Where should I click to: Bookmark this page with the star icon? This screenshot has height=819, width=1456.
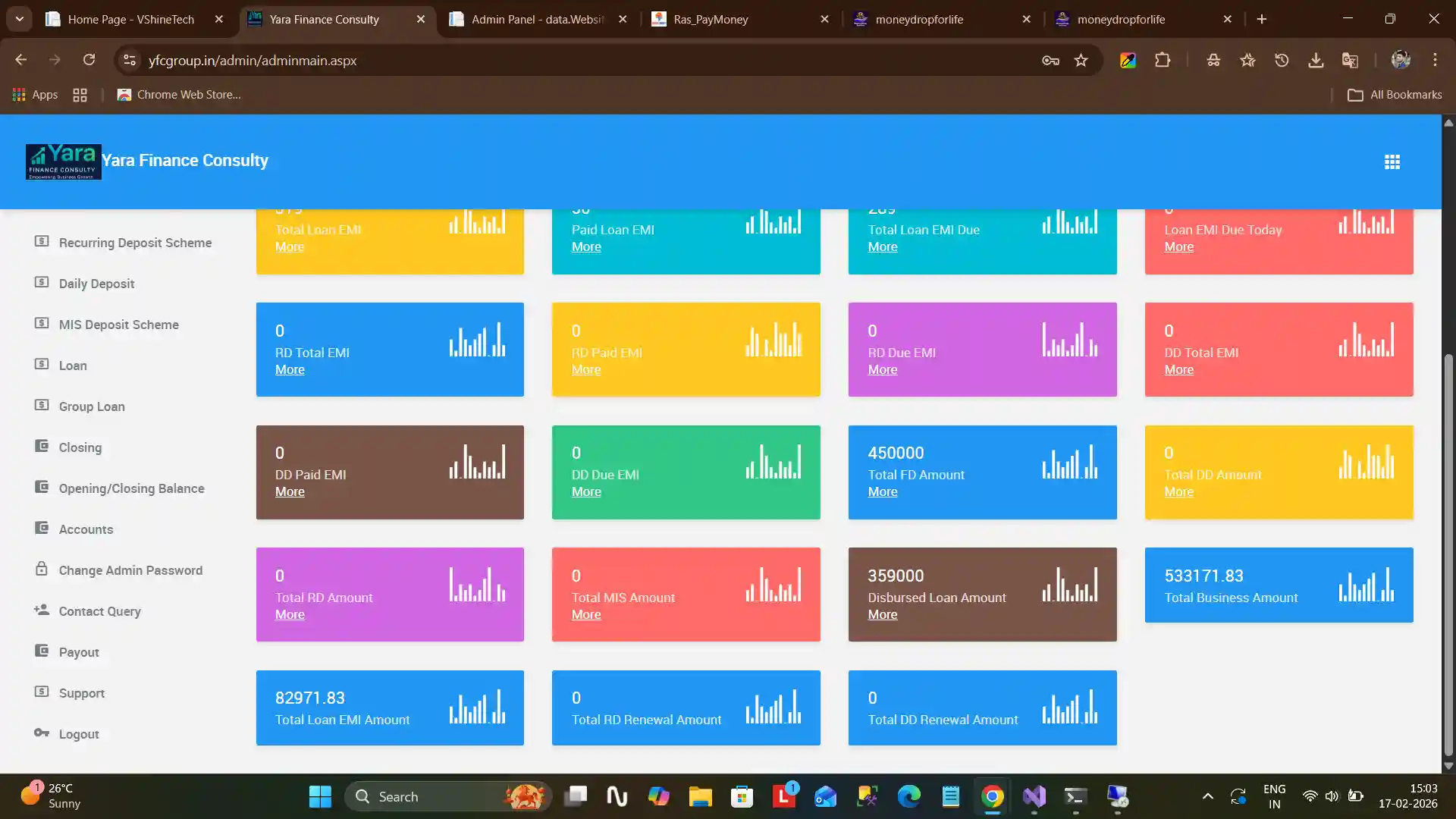click(1081, 61)
